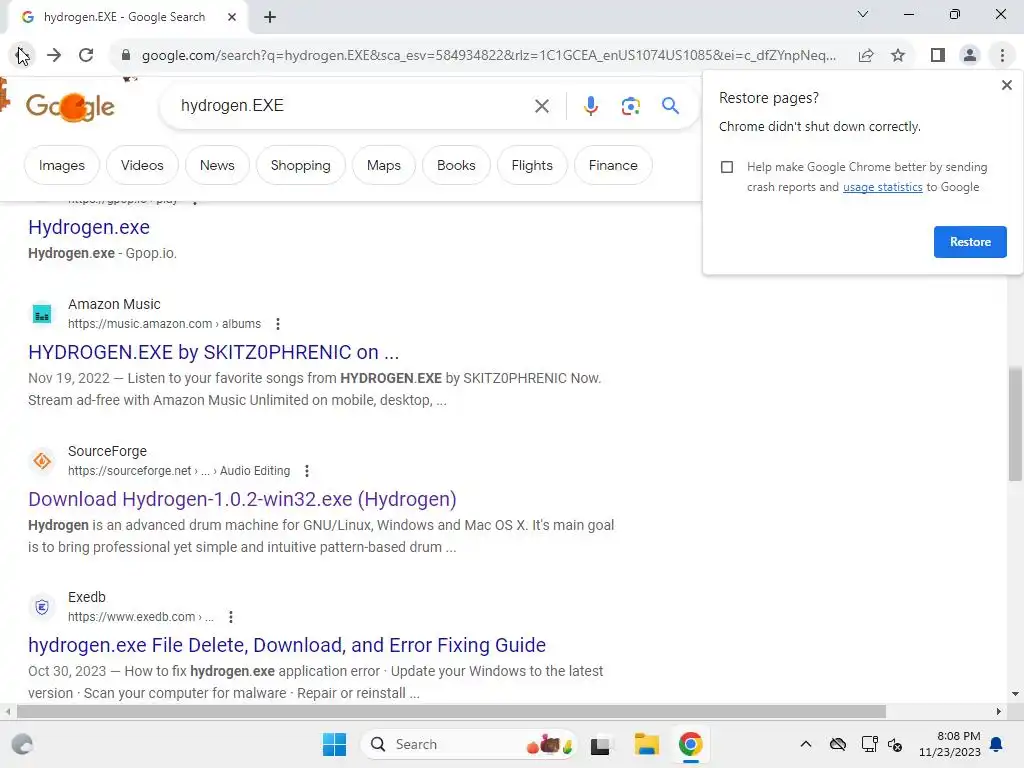Open hydrogen.exe File Delete guide result

point(287,646)
